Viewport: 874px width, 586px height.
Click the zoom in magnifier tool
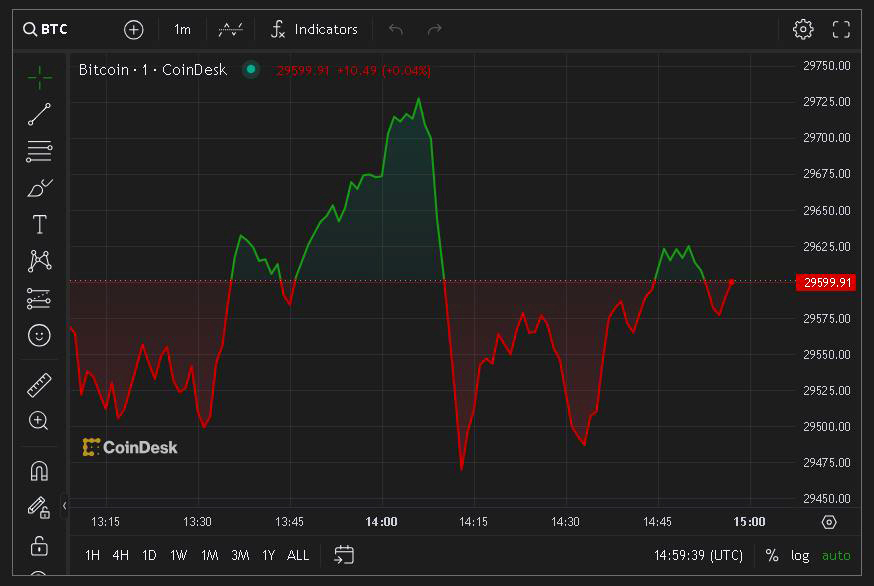click(39, 421)
